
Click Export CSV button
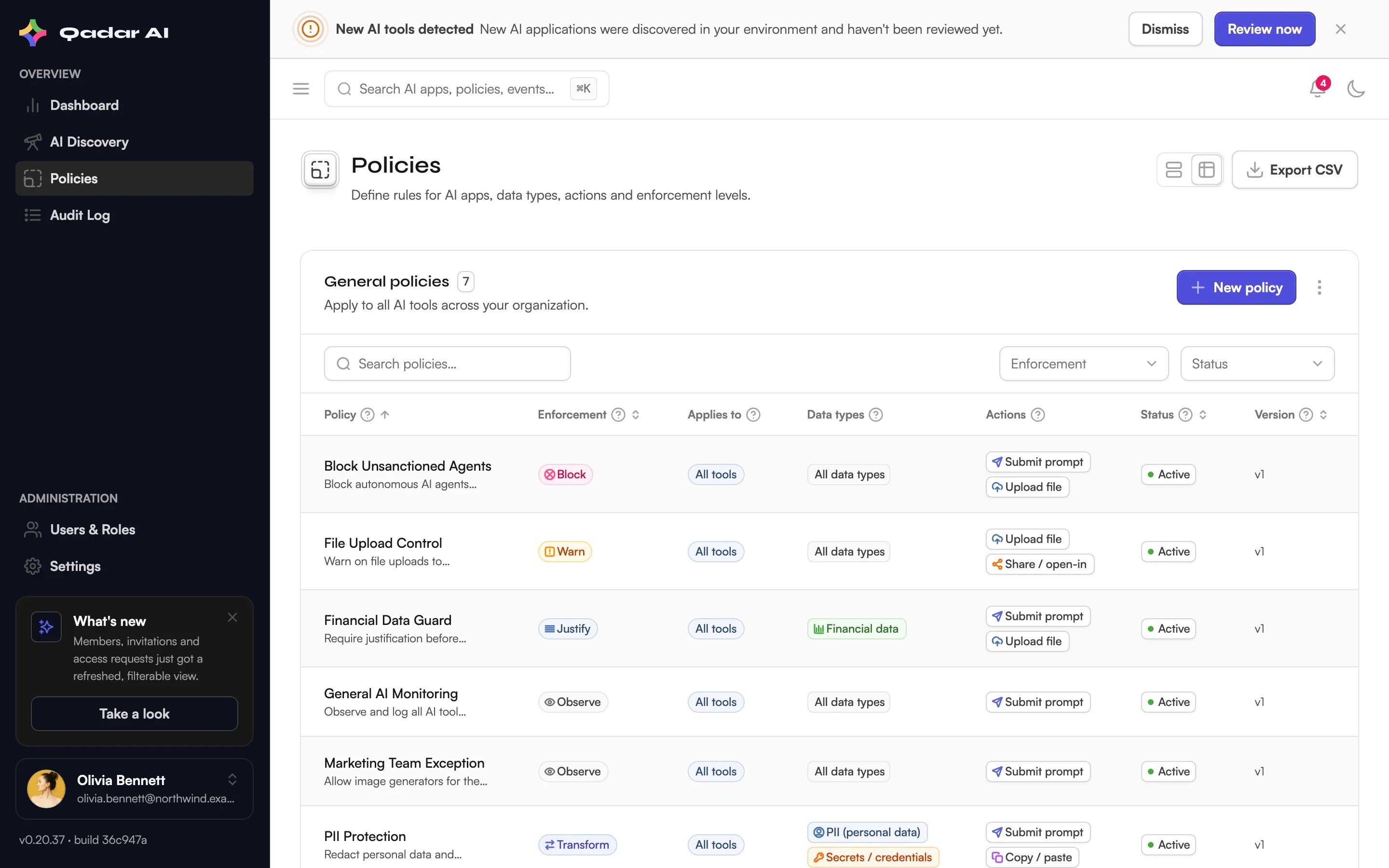coord(1294,170)
